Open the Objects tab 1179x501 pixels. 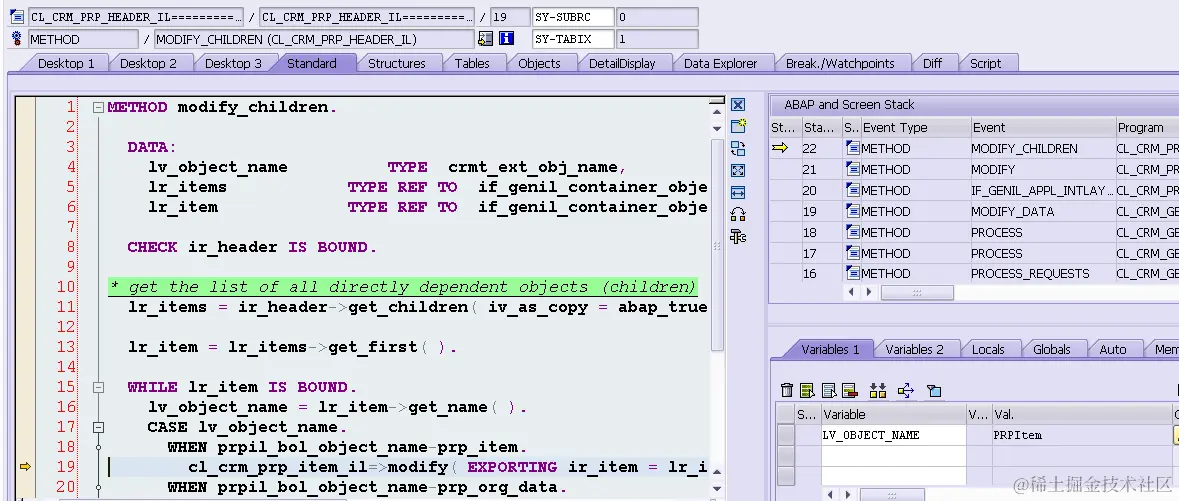point(539,63)
